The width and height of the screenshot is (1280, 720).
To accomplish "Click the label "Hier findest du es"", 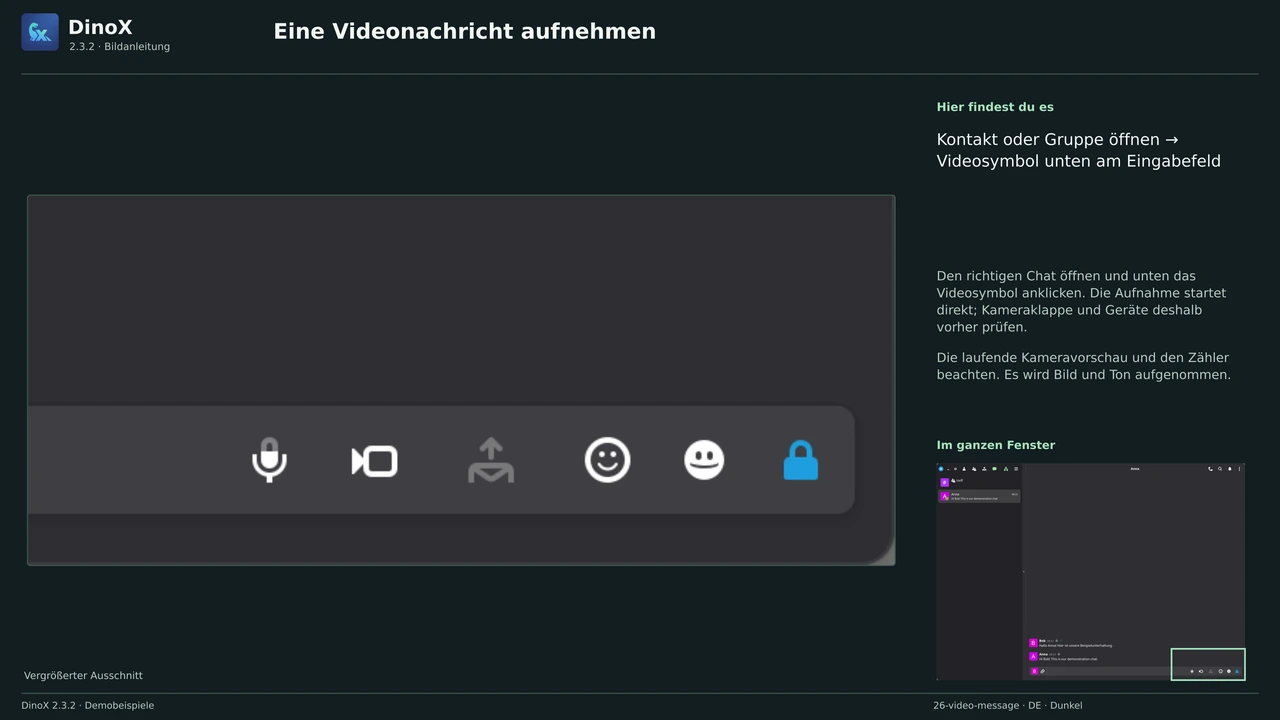I will coord(995,107).
